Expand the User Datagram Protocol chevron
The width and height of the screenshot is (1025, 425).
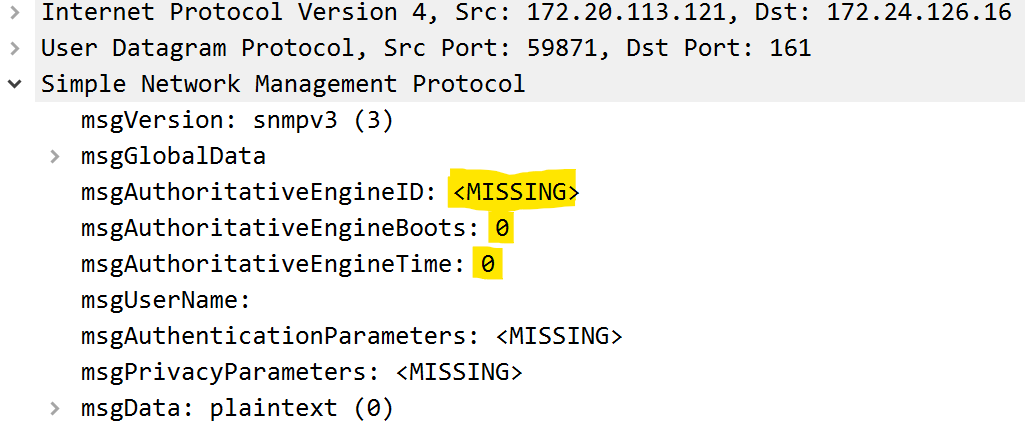(x=15, y=48)
